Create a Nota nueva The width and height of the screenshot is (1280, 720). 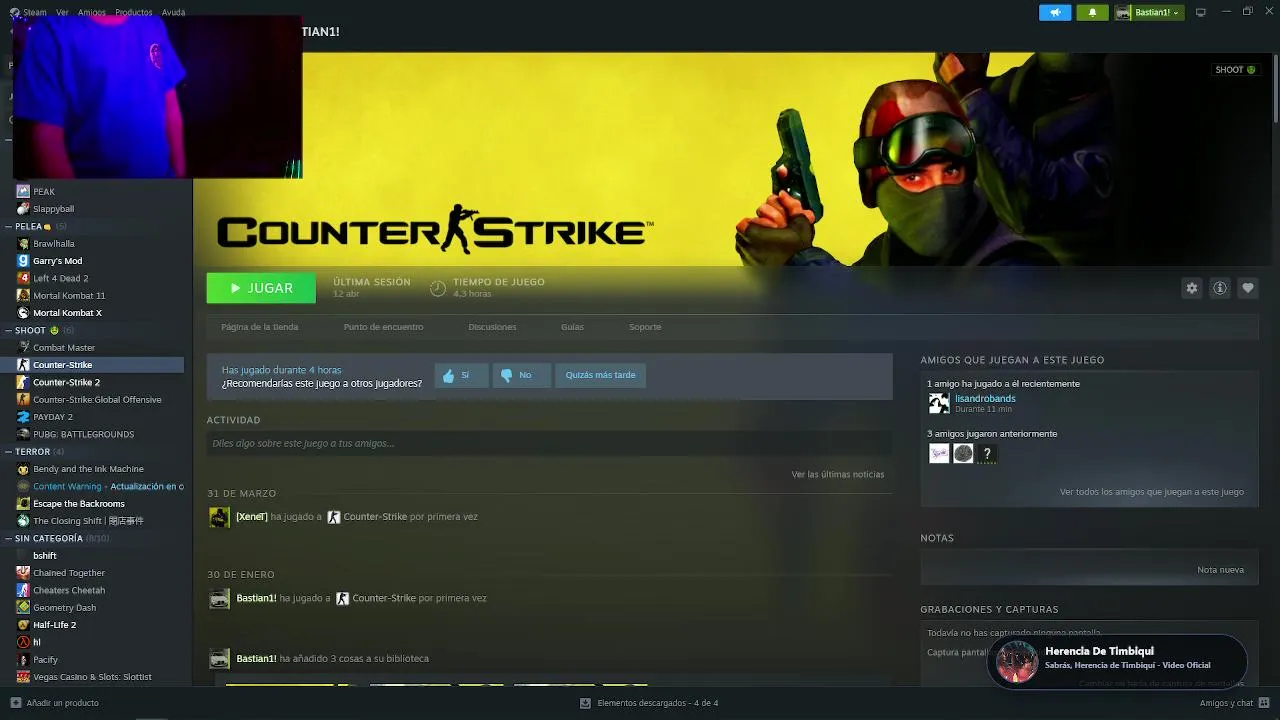[x=1221, y=570]
